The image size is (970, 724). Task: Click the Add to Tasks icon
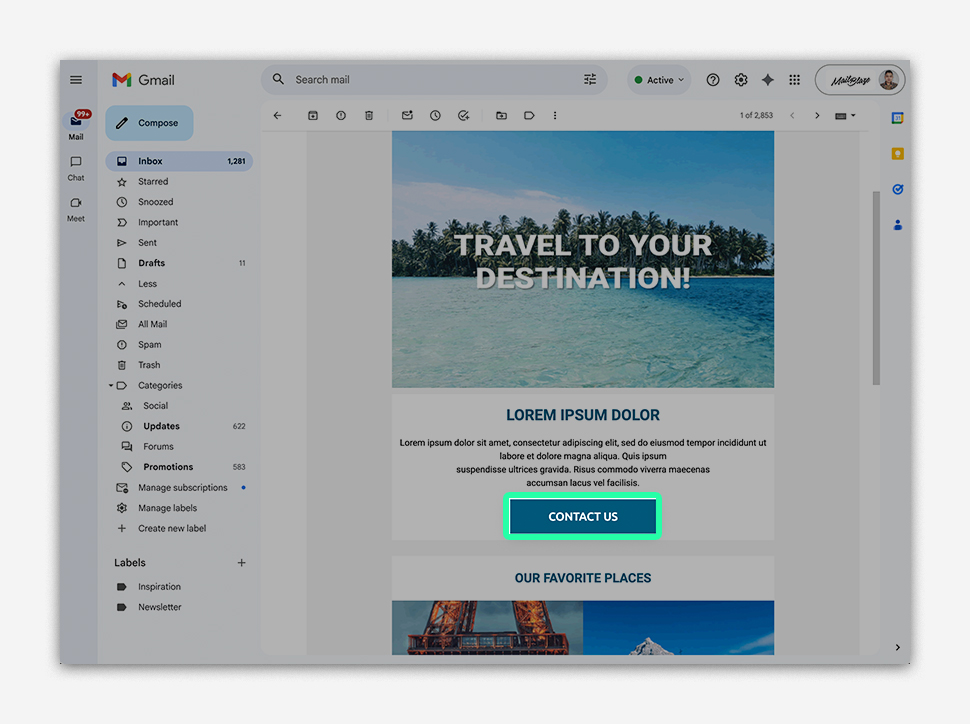(463, 116)
